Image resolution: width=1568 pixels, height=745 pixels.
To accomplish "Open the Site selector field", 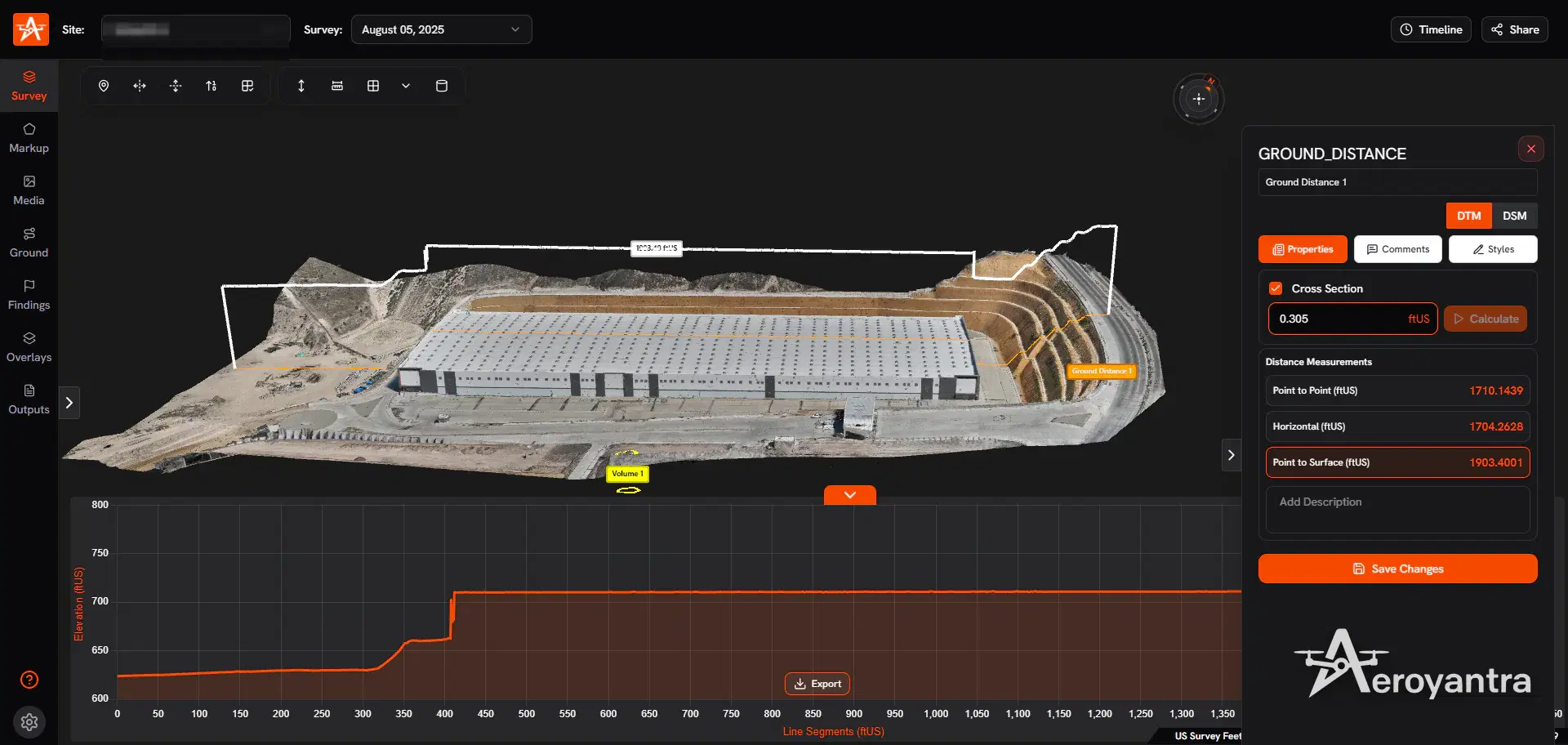I will point(196,29).
